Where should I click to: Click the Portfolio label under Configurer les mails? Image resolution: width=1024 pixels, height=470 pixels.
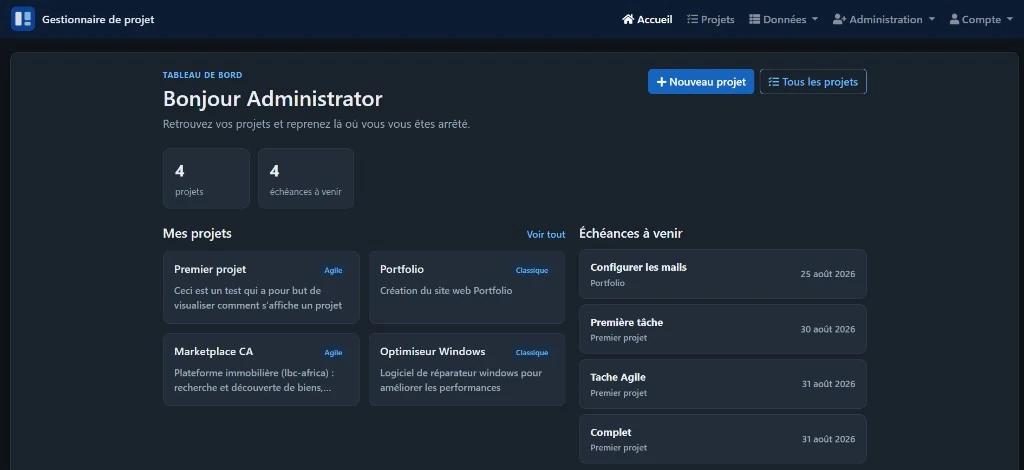pyautogui.click(x=607, y=283)
